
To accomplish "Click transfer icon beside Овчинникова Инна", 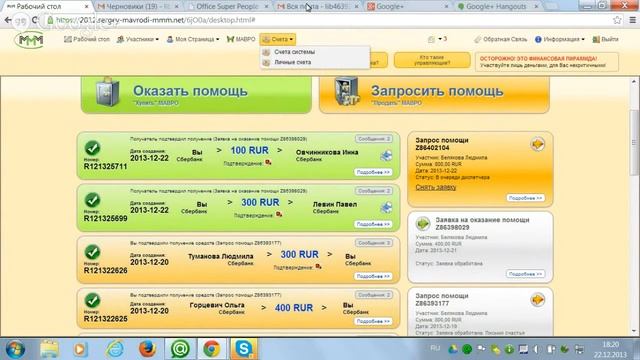I will pyautogui.click(x=386, y=156).
